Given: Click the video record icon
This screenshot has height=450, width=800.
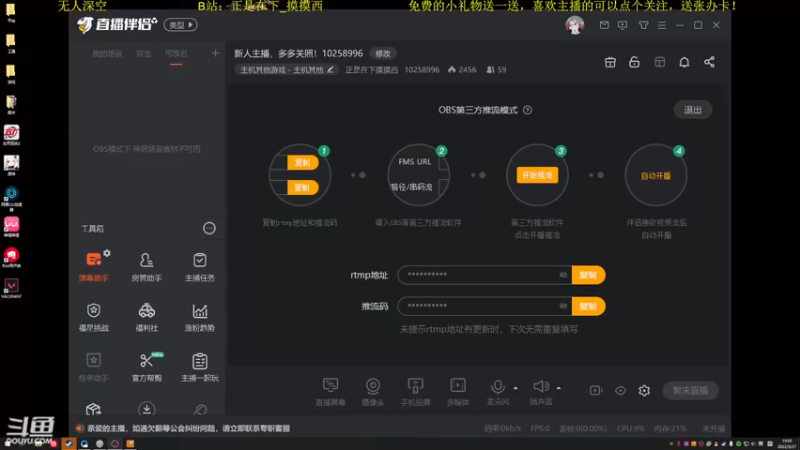Looking at the screenshot, I should click(596, 390).
